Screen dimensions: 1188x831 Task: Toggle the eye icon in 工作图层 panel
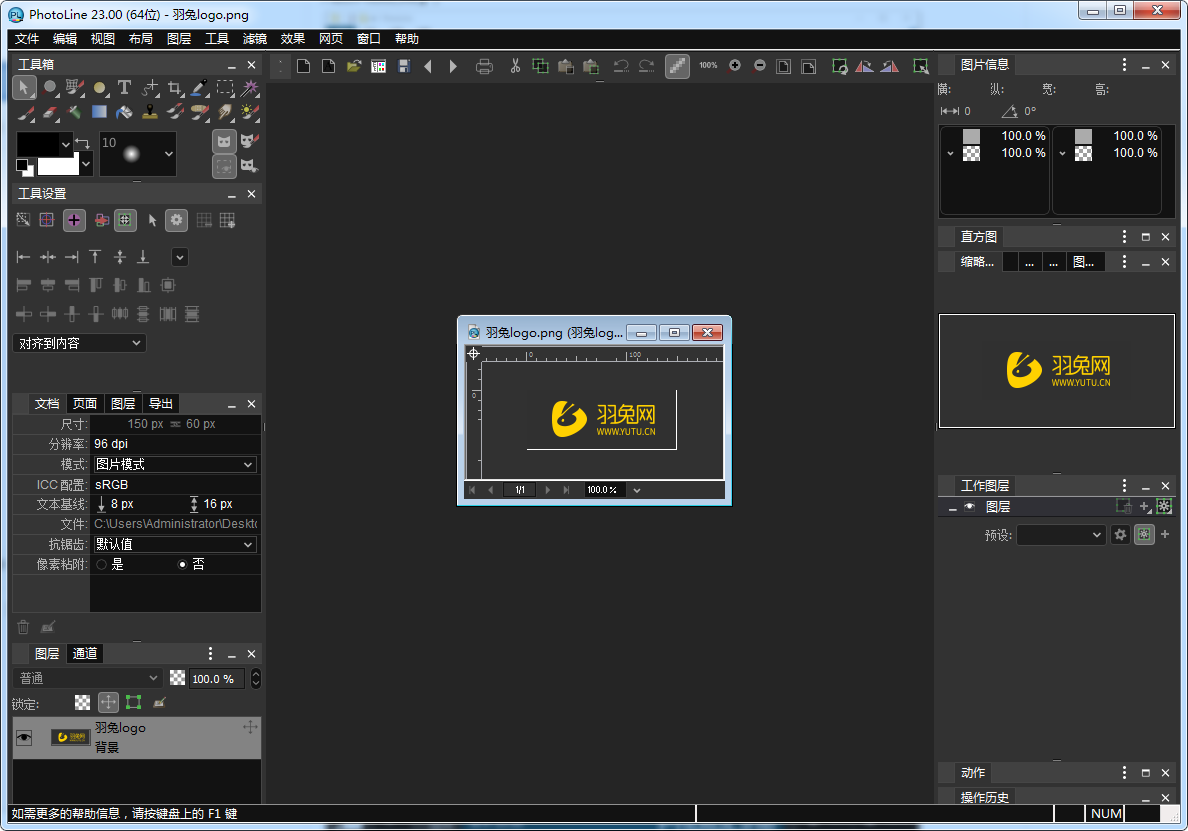click(x=969, y=507)
